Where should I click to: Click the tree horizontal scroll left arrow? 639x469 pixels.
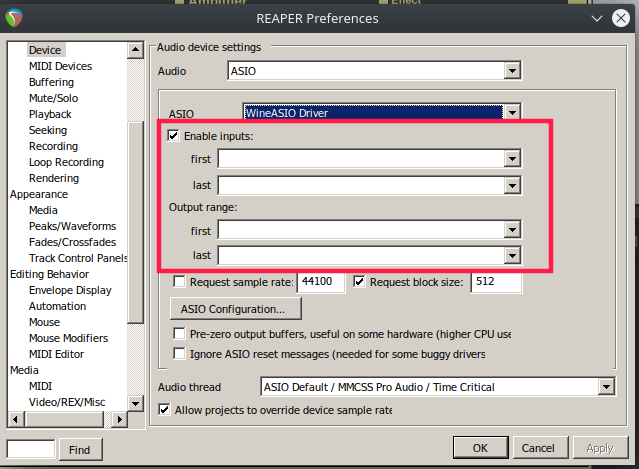pos(16,419)
